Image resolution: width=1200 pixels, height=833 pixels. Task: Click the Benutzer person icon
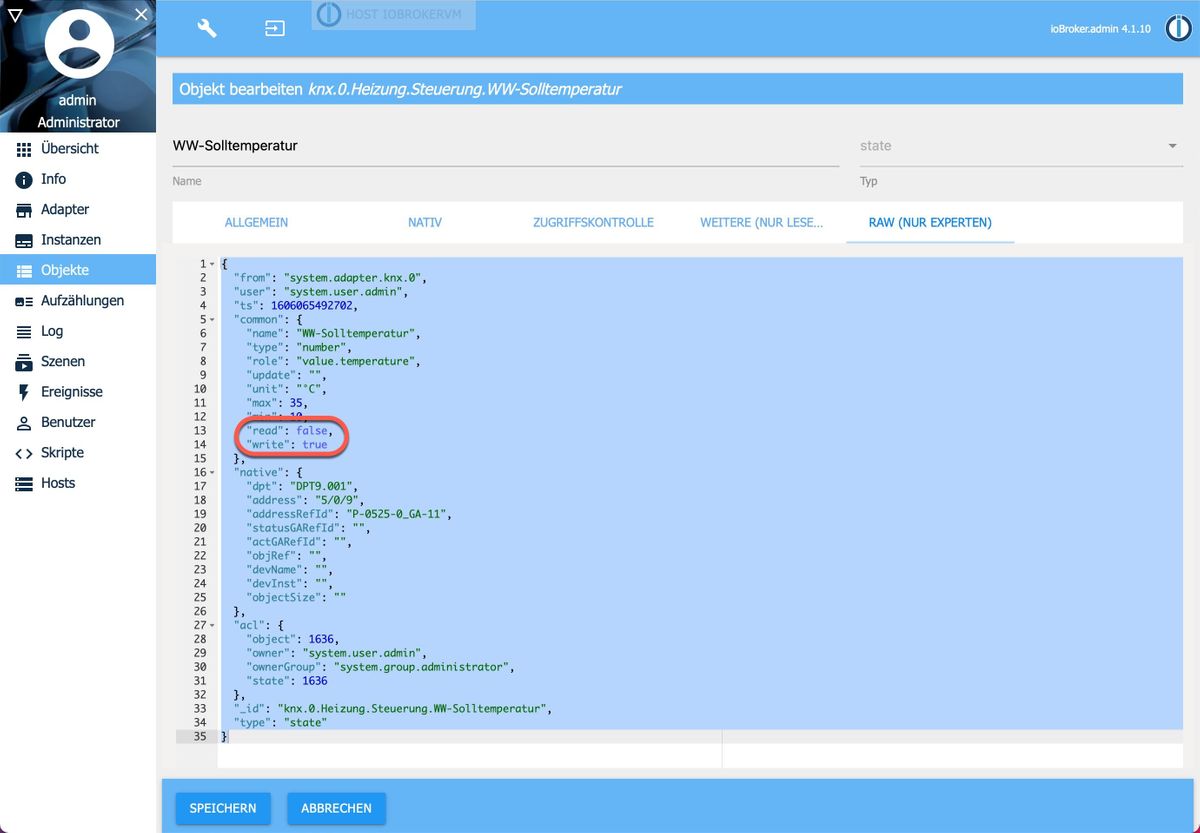(x=24, y=423)
